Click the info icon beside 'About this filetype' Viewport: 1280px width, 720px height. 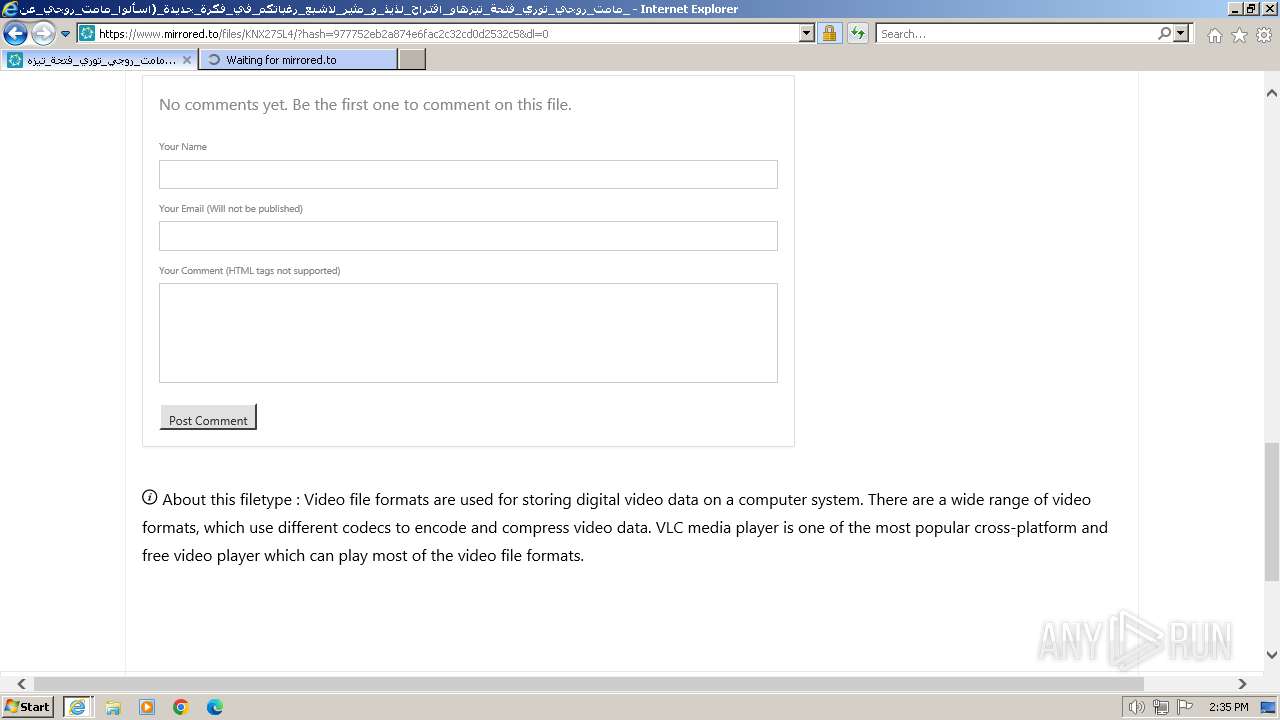click(x=150, y=497)
